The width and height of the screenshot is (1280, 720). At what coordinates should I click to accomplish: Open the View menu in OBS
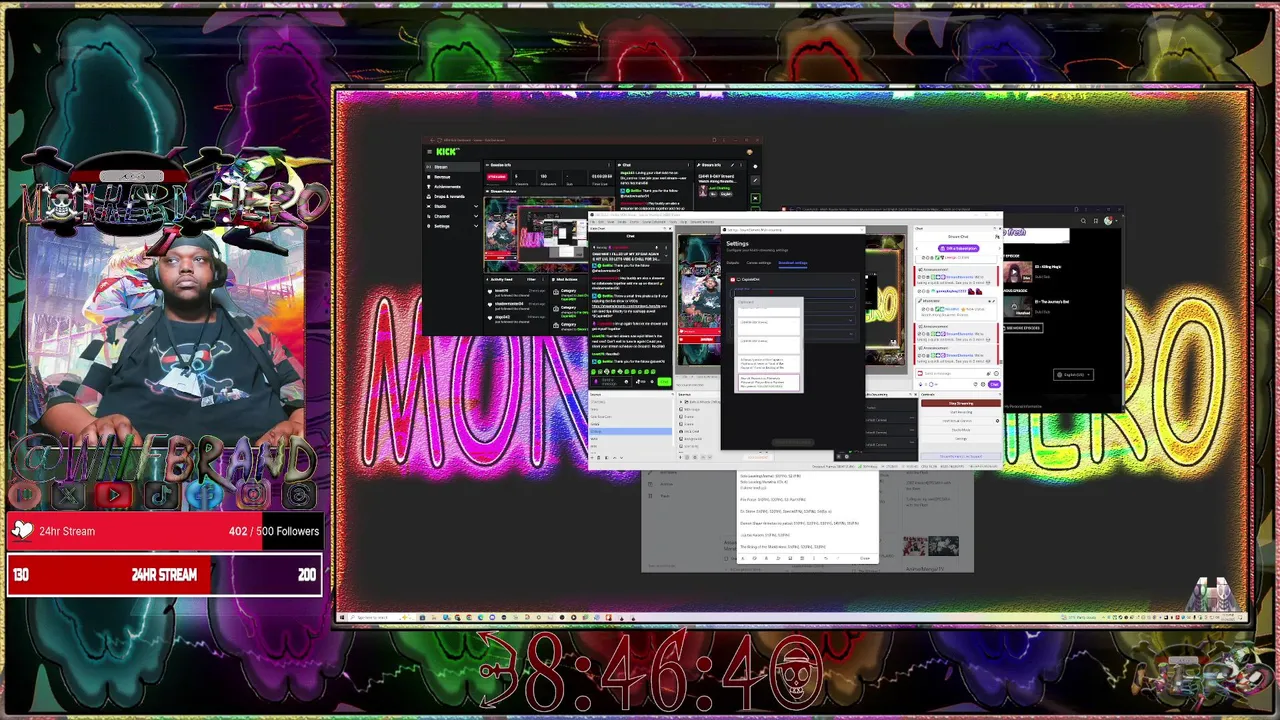(x=611, y=222)
